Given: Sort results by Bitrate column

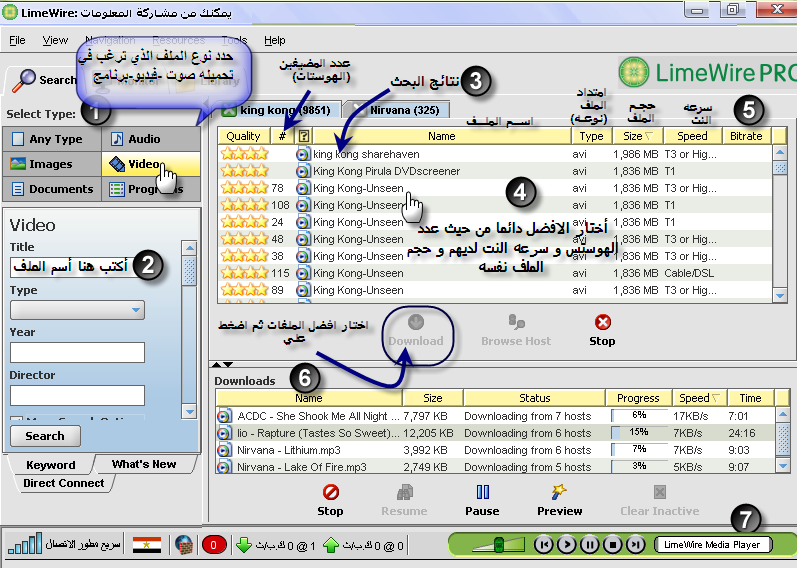Looking at the screenshot, I should [x=746, y=136].
